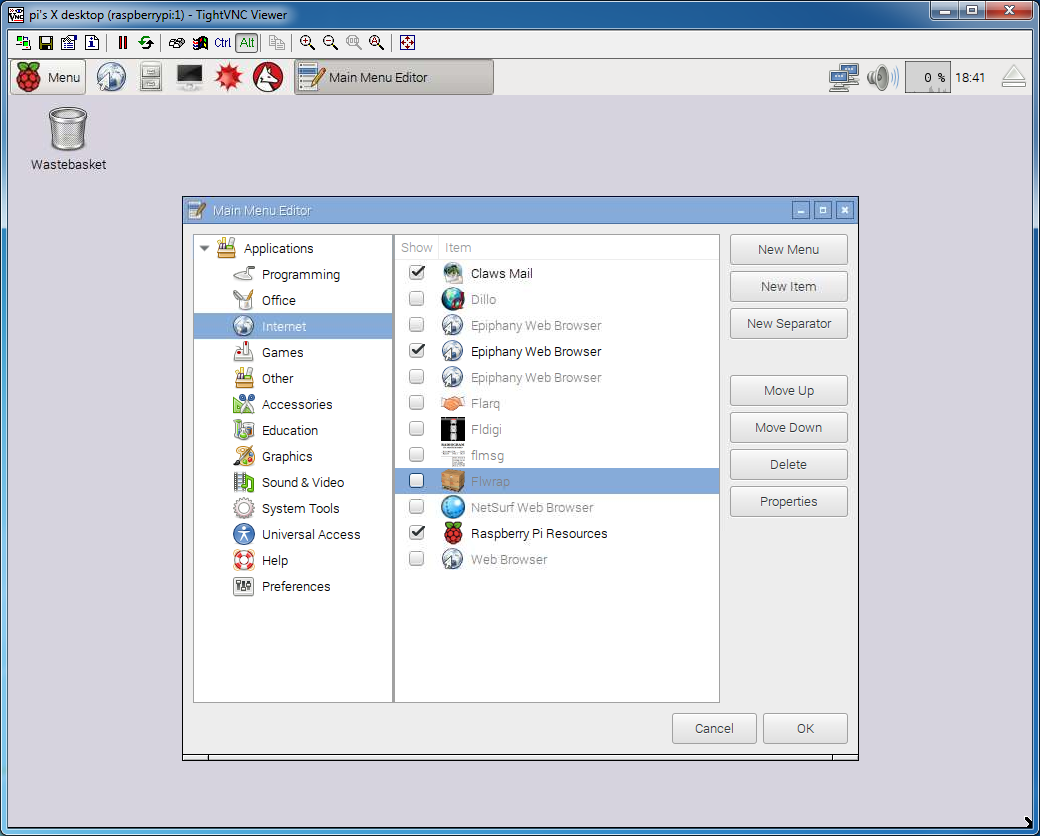Enable the NetSurf Web Browser checkbox
Screen dimensions: 1040x836
pyautogui.click(x=417, y=507)
